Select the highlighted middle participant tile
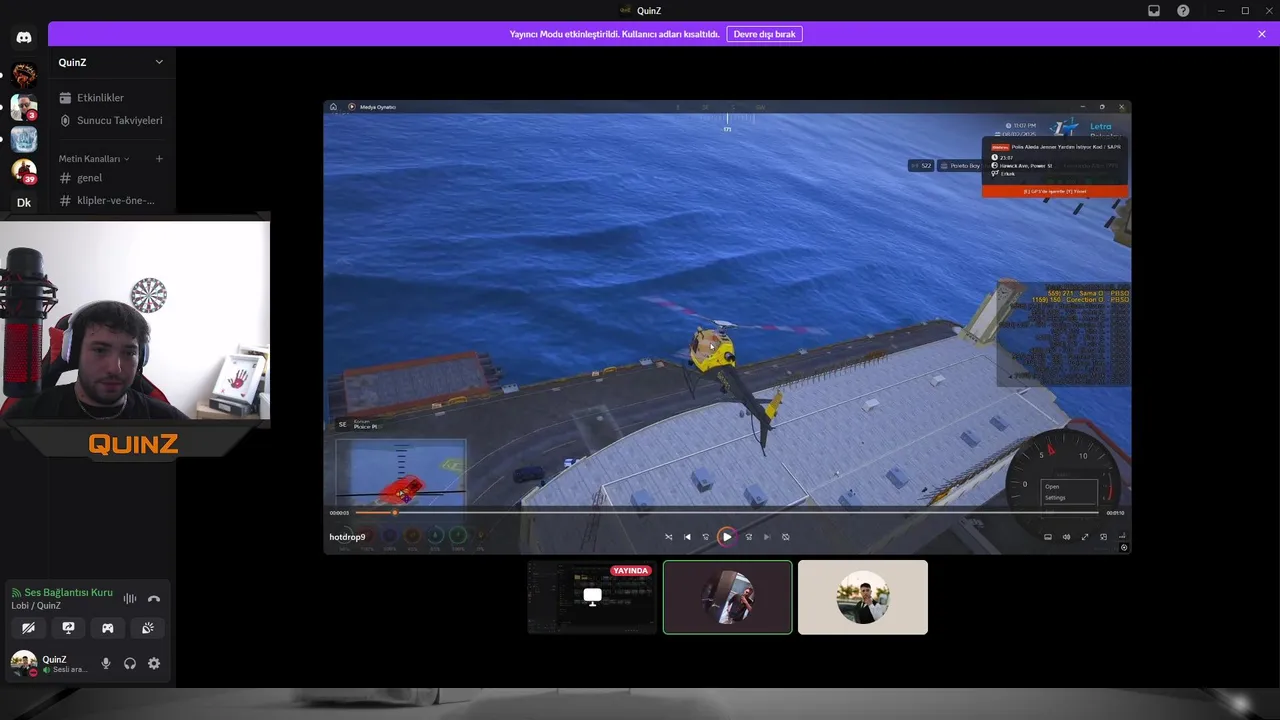The image size is (1280, 720). point(728,597)
